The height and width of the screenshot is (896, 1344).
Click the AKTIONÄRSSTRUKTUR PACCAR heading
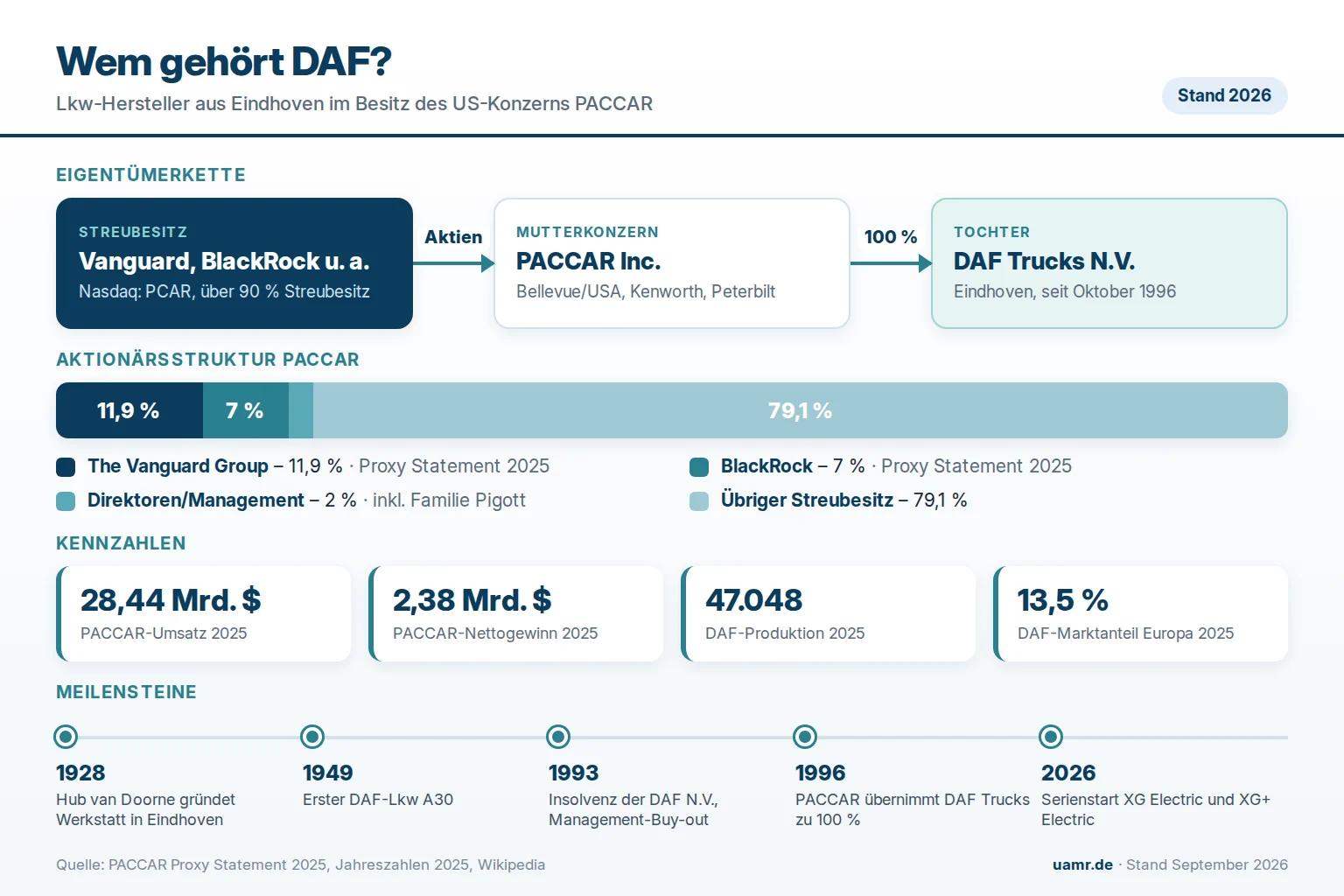(x=207, y=360)
